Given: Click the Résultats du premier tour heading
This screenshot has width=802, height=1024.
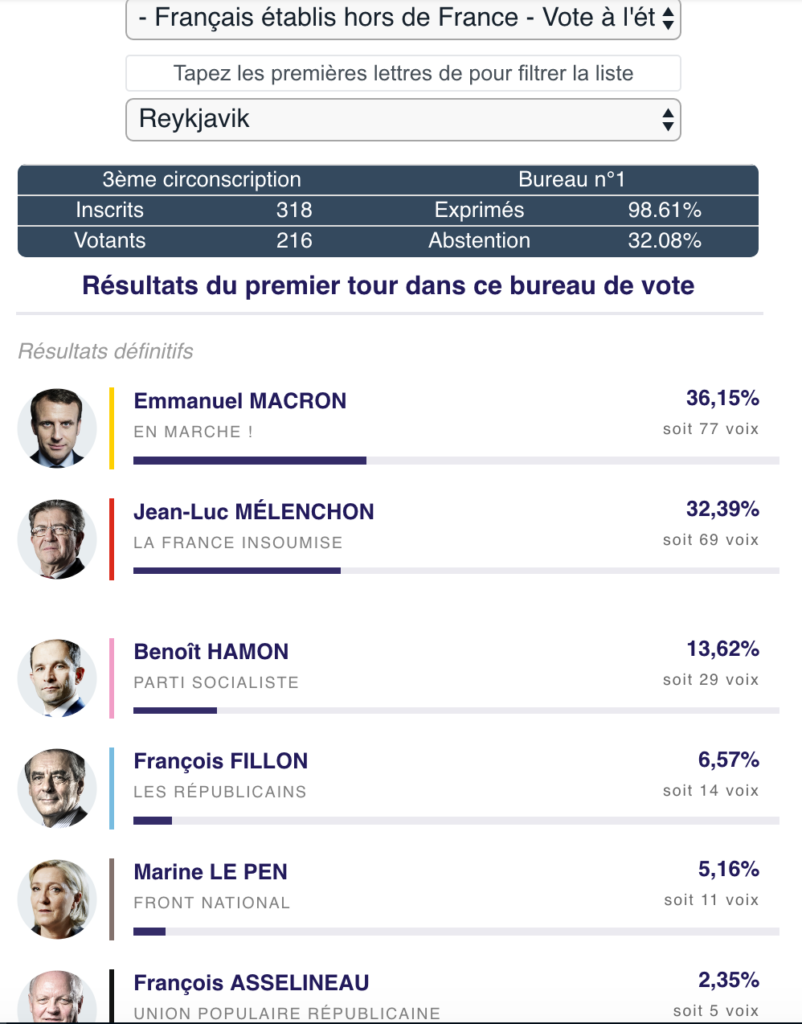Looking at the screenshot, I should pos(388,285).
